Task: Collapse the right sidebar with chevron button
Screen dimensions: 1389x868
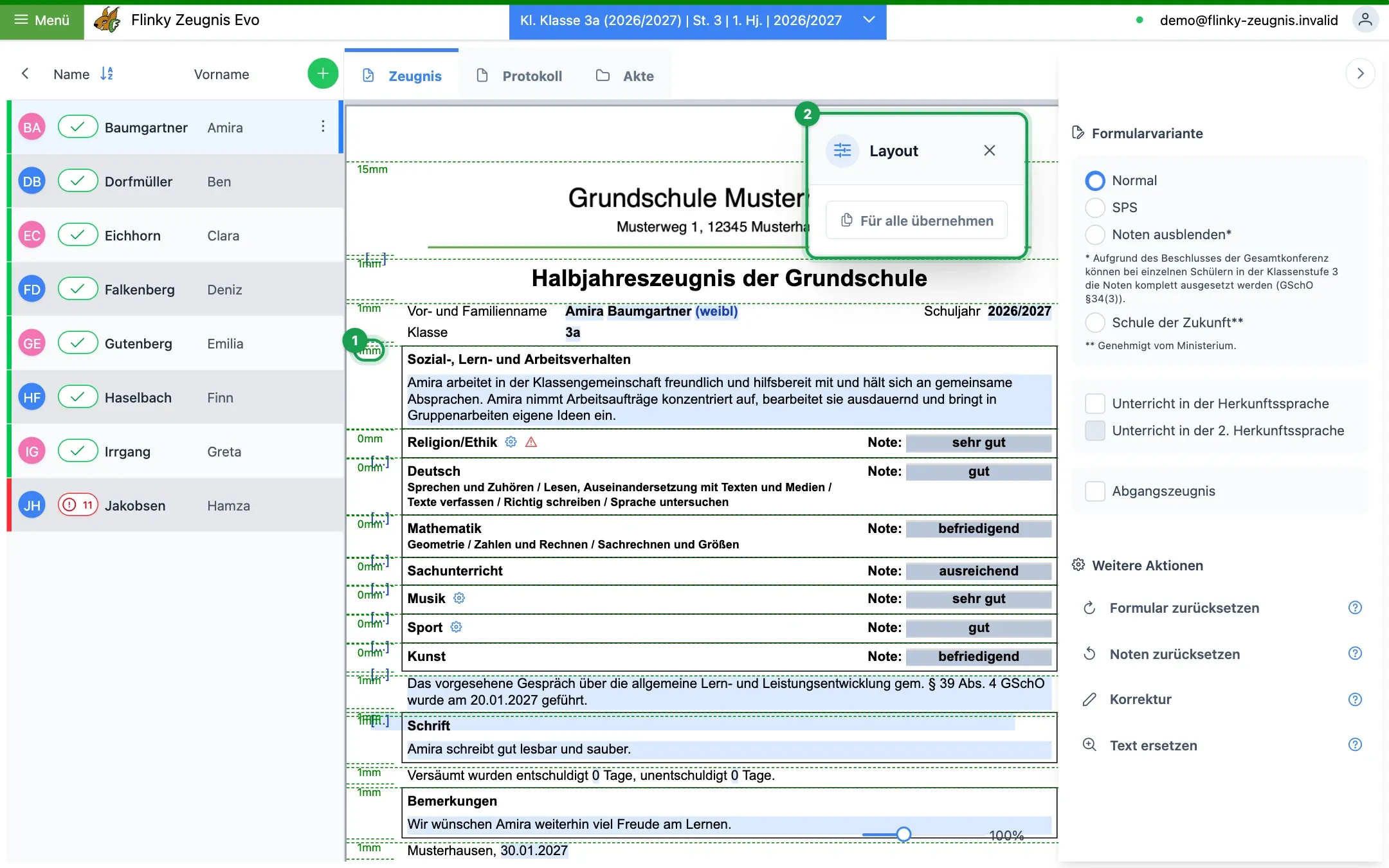Action: (x=1360, y=74)
